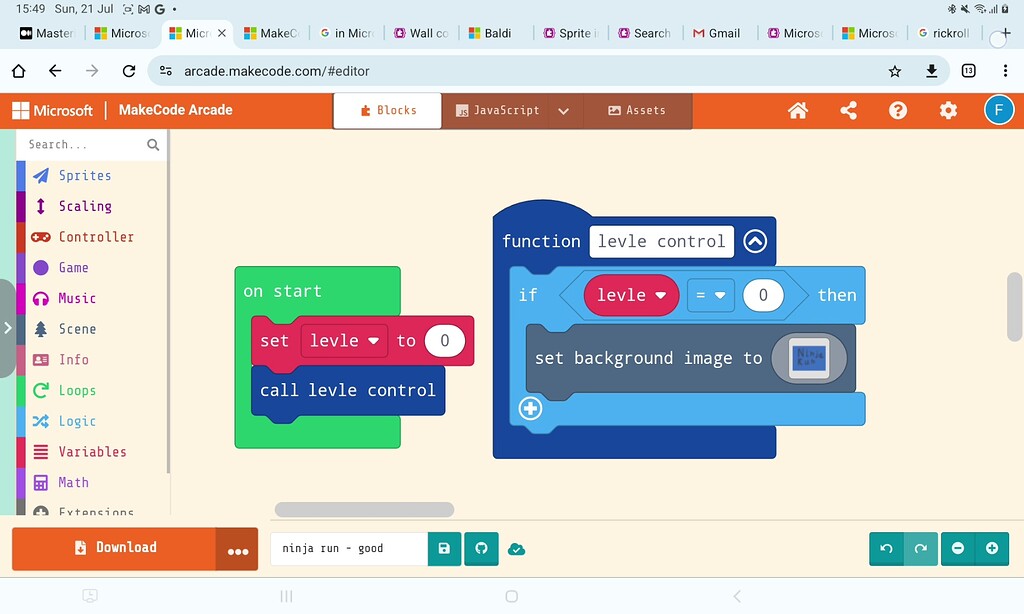Check cloud sync status icon

(516, 549)
